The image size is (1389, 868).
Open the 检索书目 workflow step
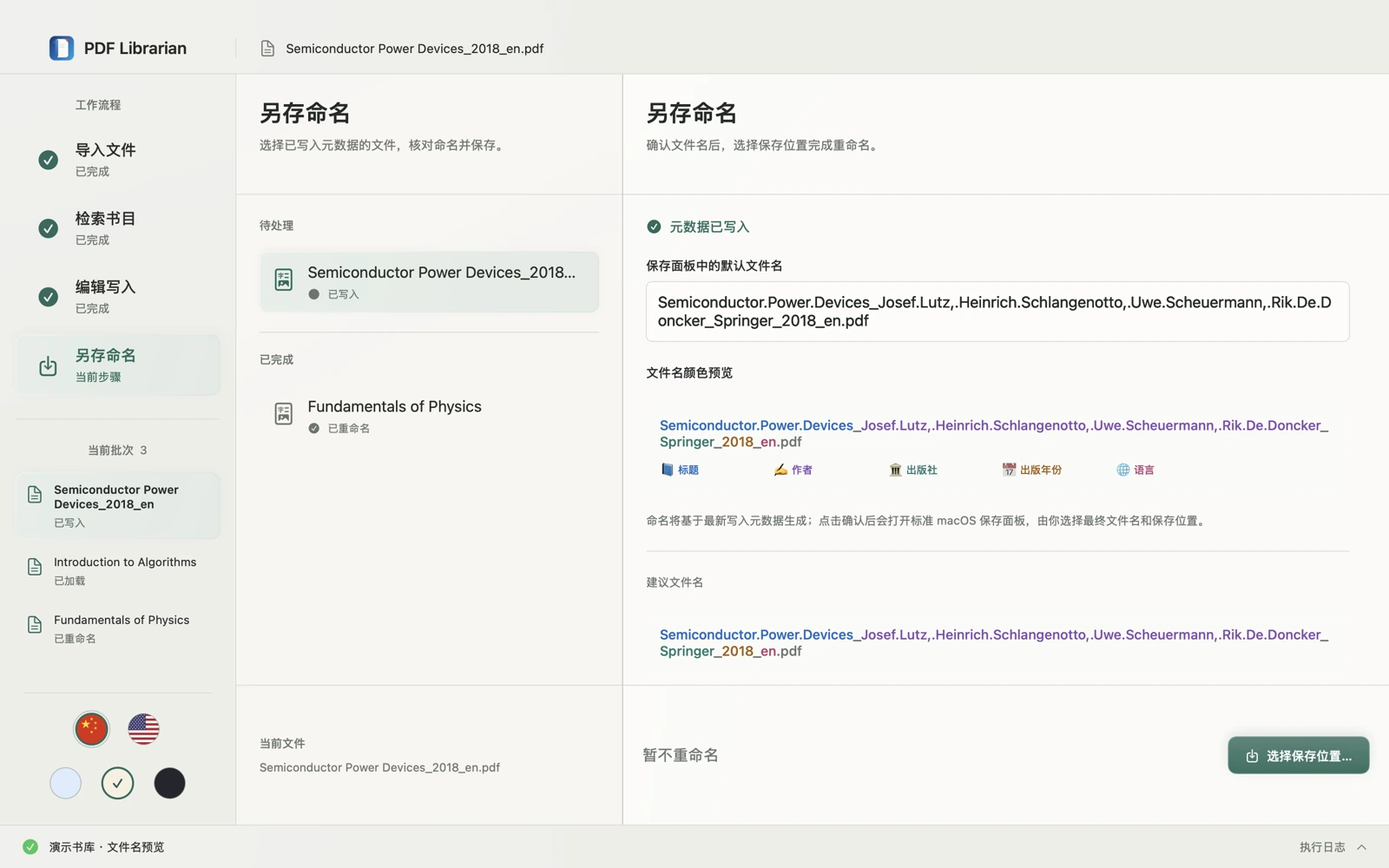(117, 228)
